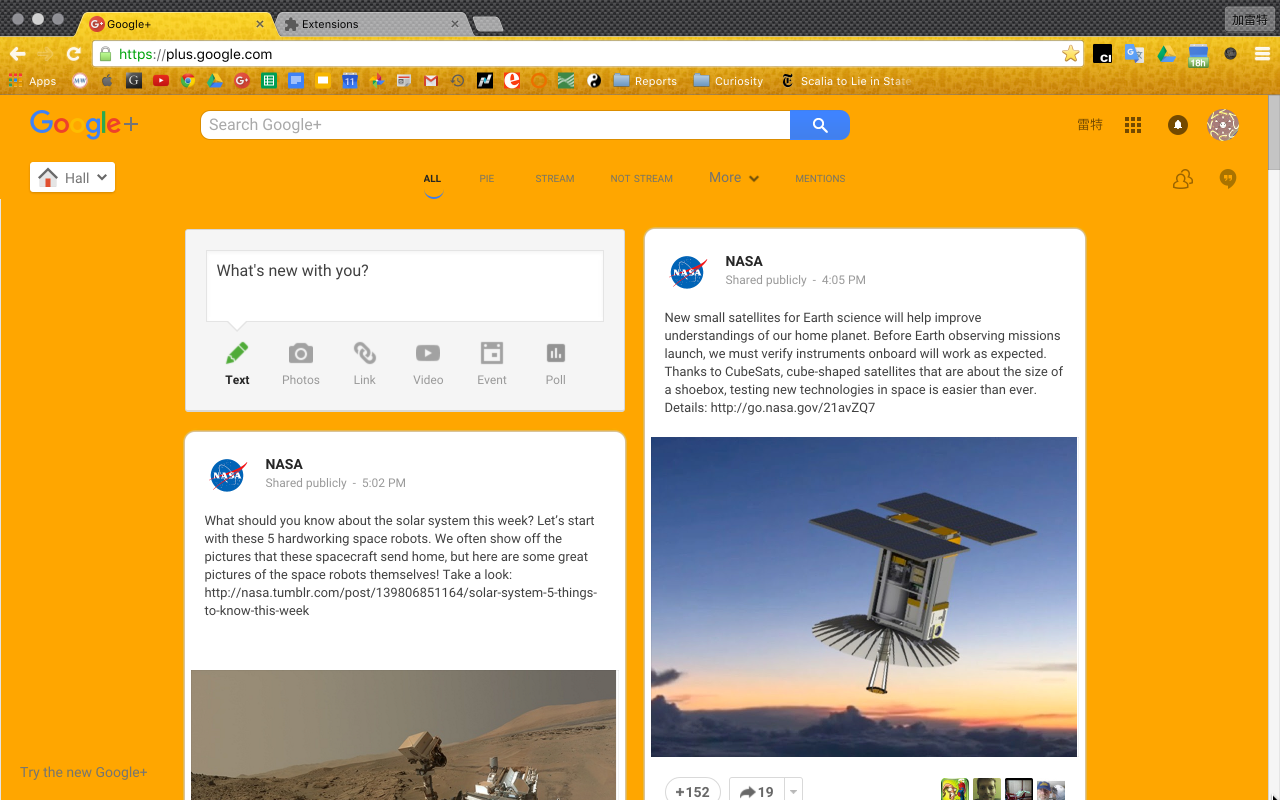Open the Hall navigation dropdown
Viewport: 1280px width, 800px height.
pyautogui.click(x=73, y=177)
